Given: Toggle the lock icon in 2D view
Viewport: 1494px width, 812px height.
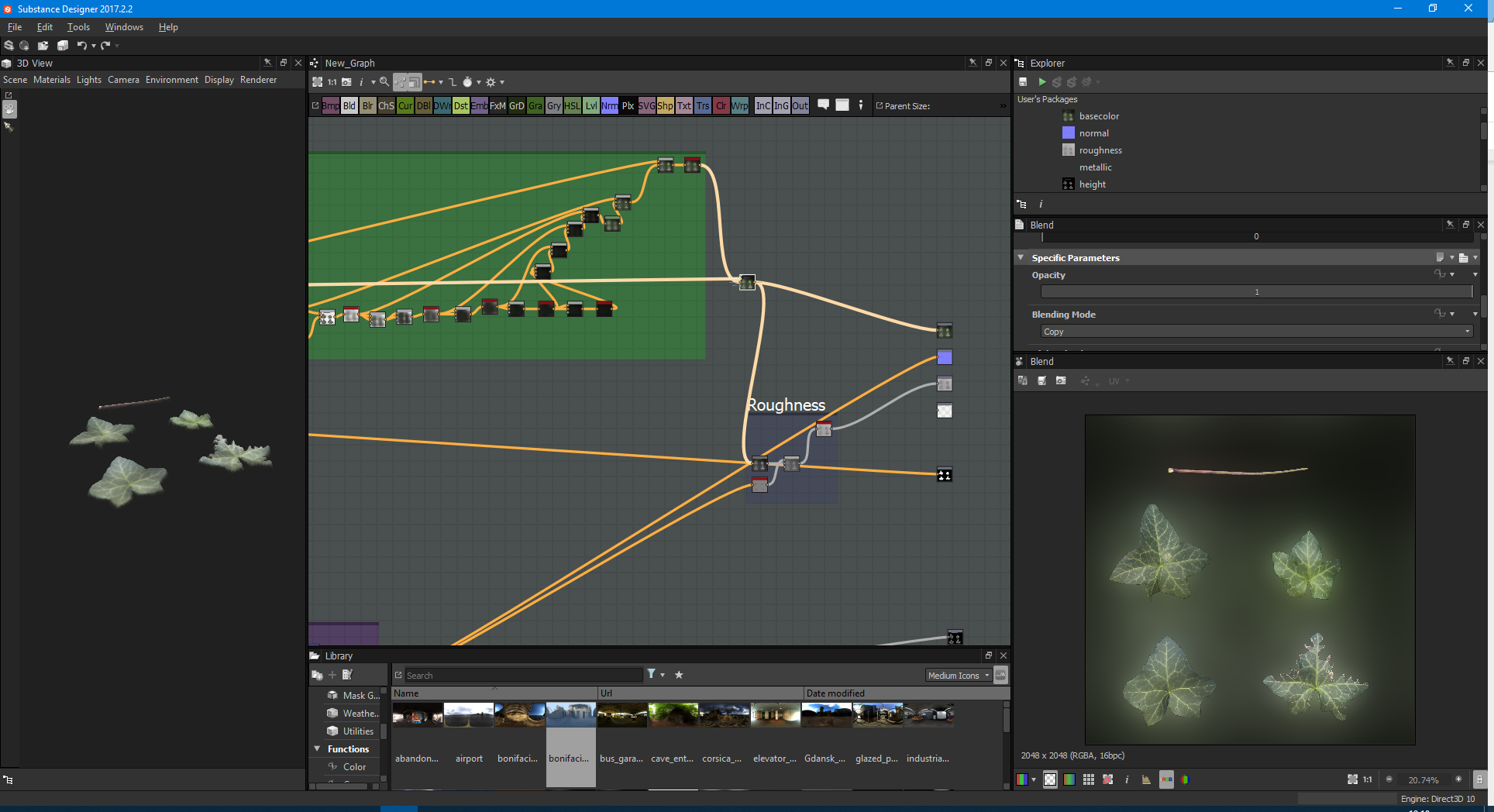Looking at the screenshot, I should [x=1479, y=779].
